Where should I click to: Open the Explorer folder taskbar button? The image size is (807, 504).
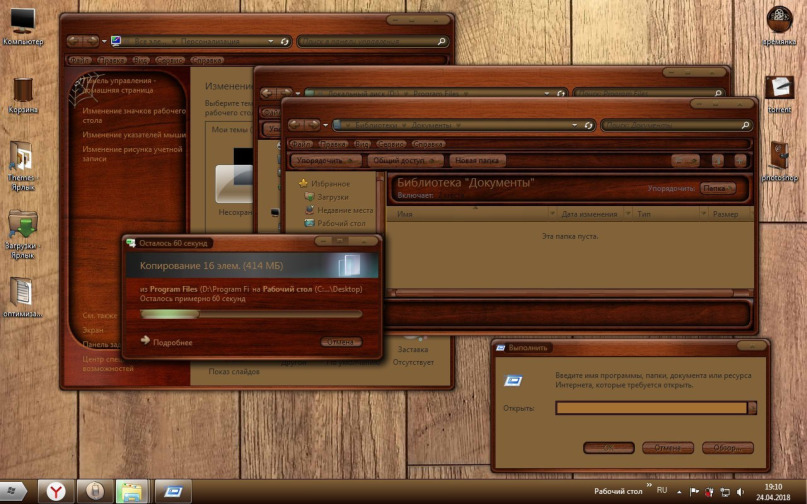pos(132,491)
